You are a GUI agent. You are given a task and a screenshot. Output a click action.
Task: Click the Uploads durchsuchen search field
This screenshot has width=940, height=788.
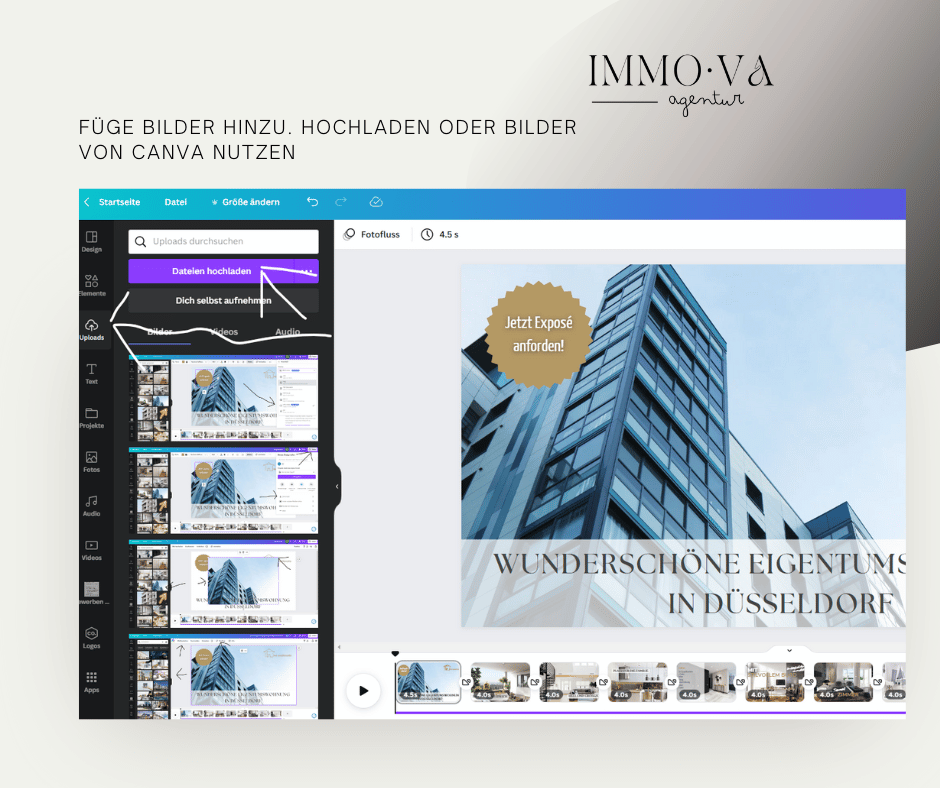223,241
